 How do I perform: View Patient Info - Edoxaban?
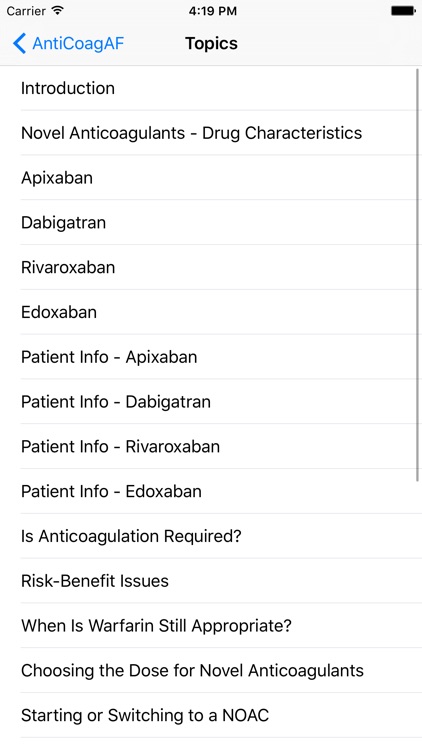[x=211, y=492]
